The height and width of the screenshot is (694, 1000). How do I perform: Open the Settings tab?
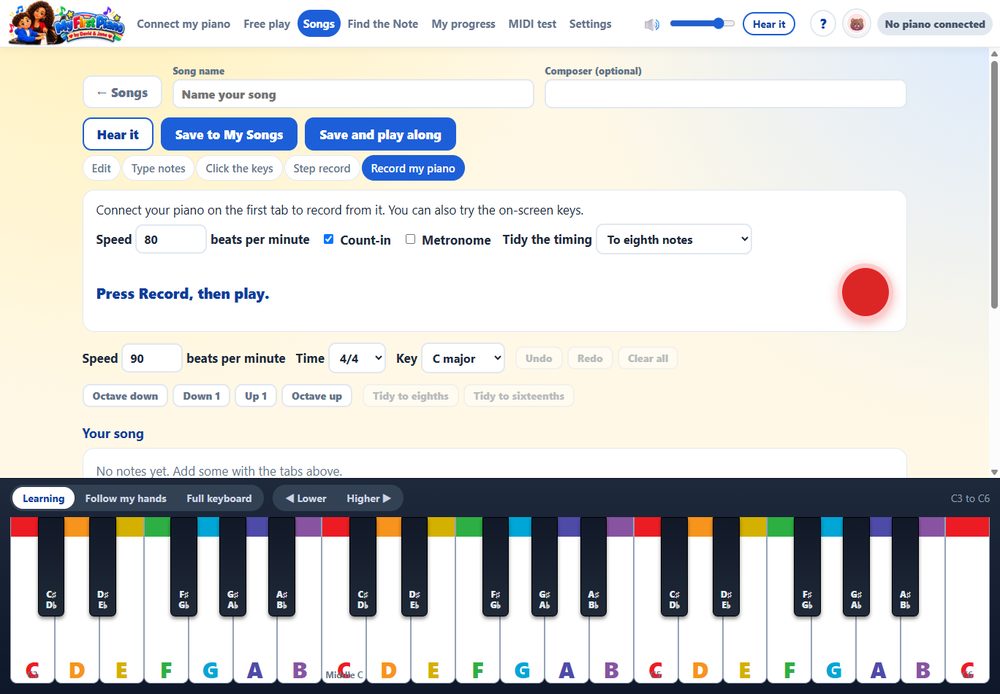pyautogui.click(x=590, y=24)
